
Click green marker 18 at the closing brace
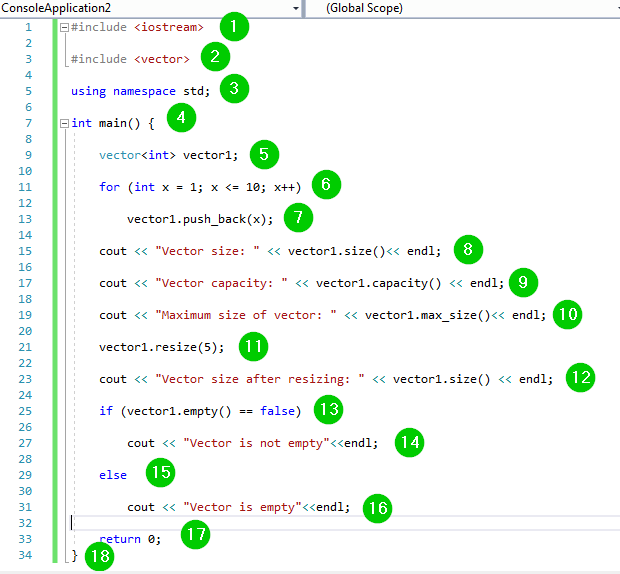coord(99,557)
